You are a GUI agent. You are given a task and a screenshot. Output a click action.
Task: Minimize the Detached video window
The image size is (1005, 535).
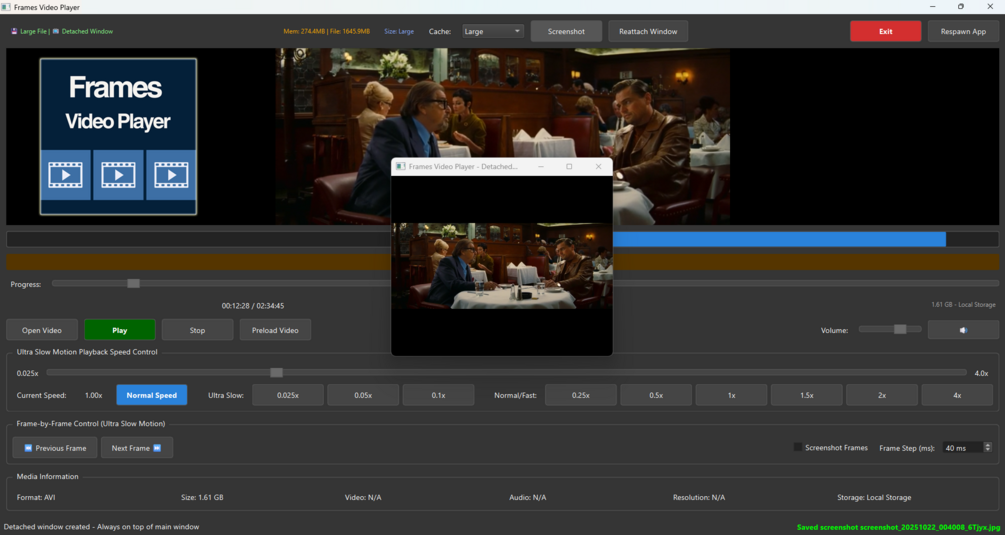click(540, 167)
